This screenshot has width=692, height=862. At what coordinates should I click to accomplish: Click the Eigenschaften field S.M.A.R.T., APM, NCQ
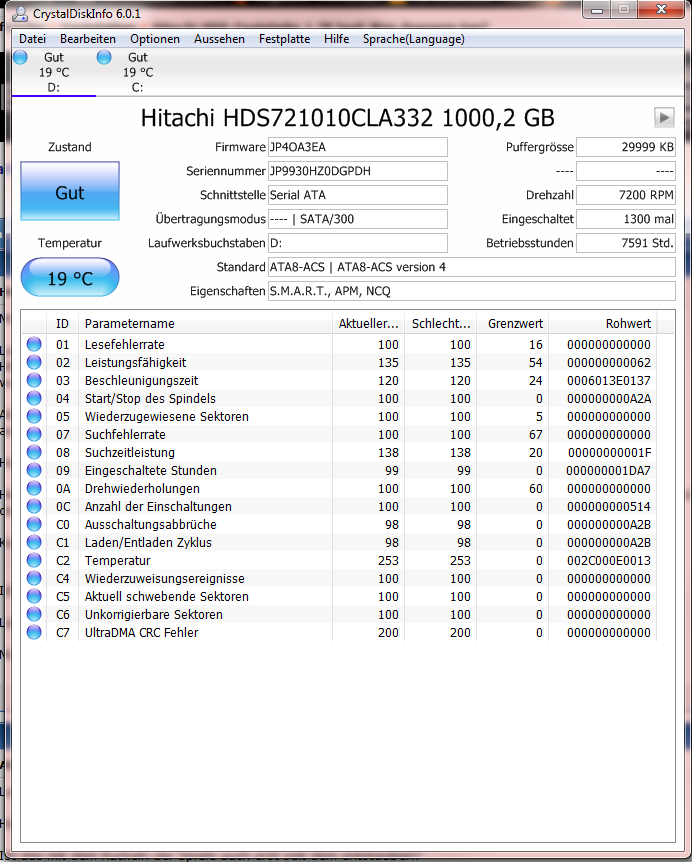pos(472,291)
